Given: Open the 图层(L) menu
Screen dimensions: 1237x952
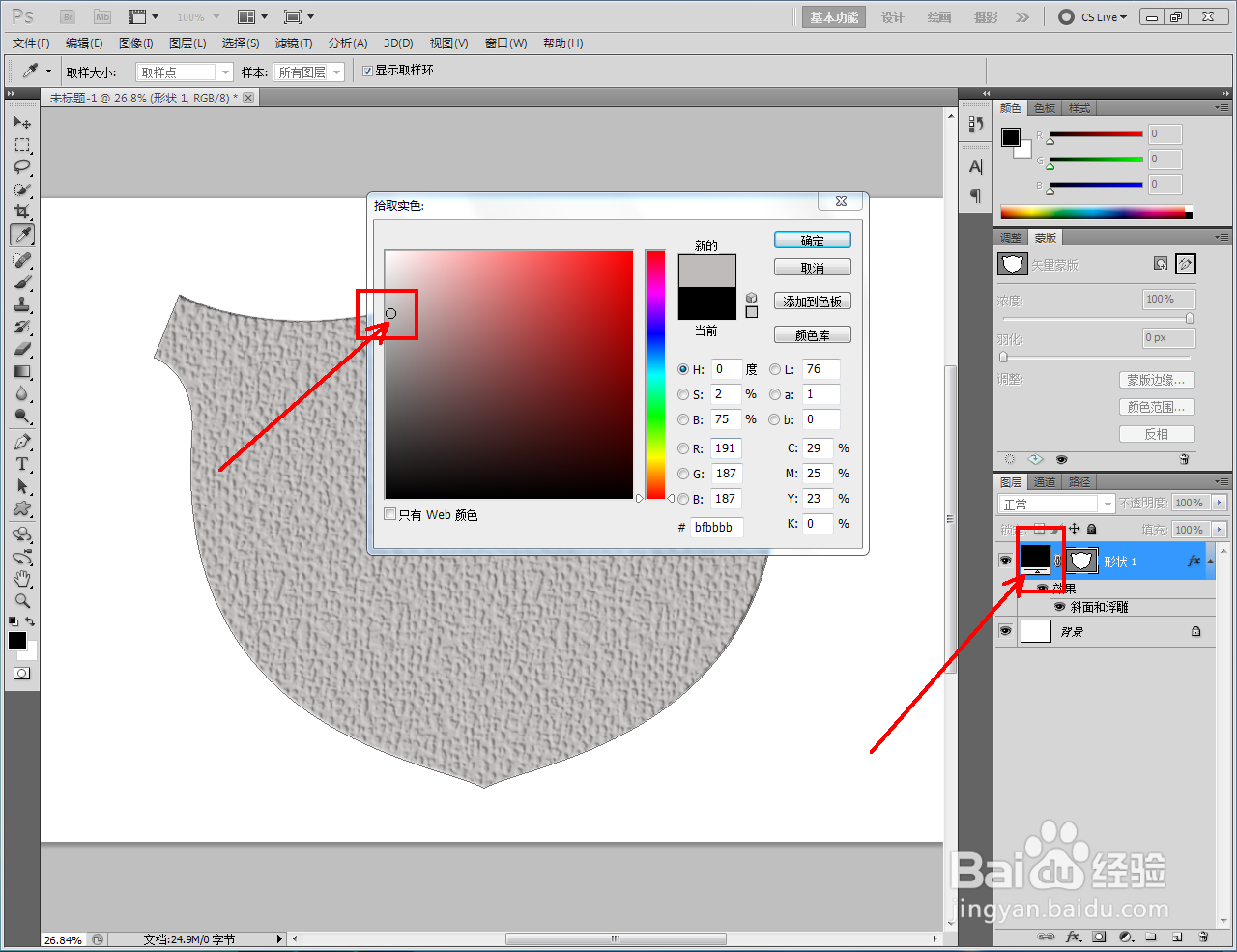Looking at the screenshot, I should click(187, 43).
